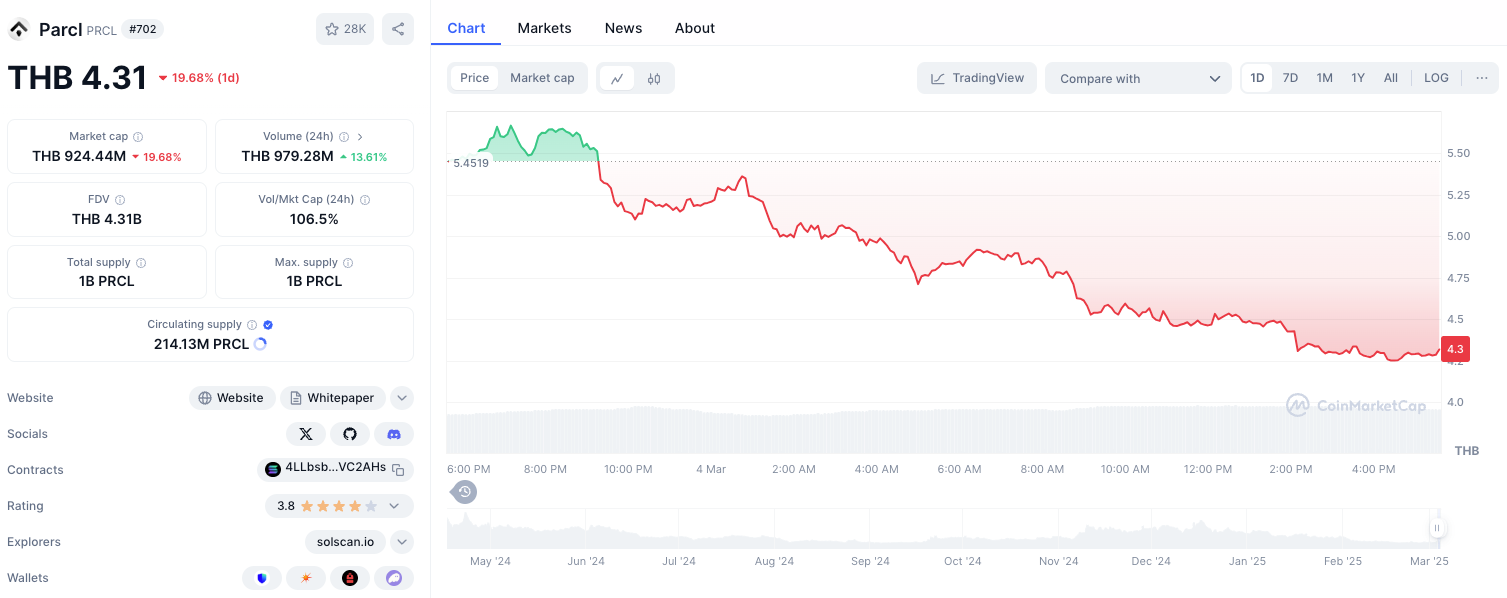
Task: Click the 19.68% (1d) price change
Action: point(199,78)
